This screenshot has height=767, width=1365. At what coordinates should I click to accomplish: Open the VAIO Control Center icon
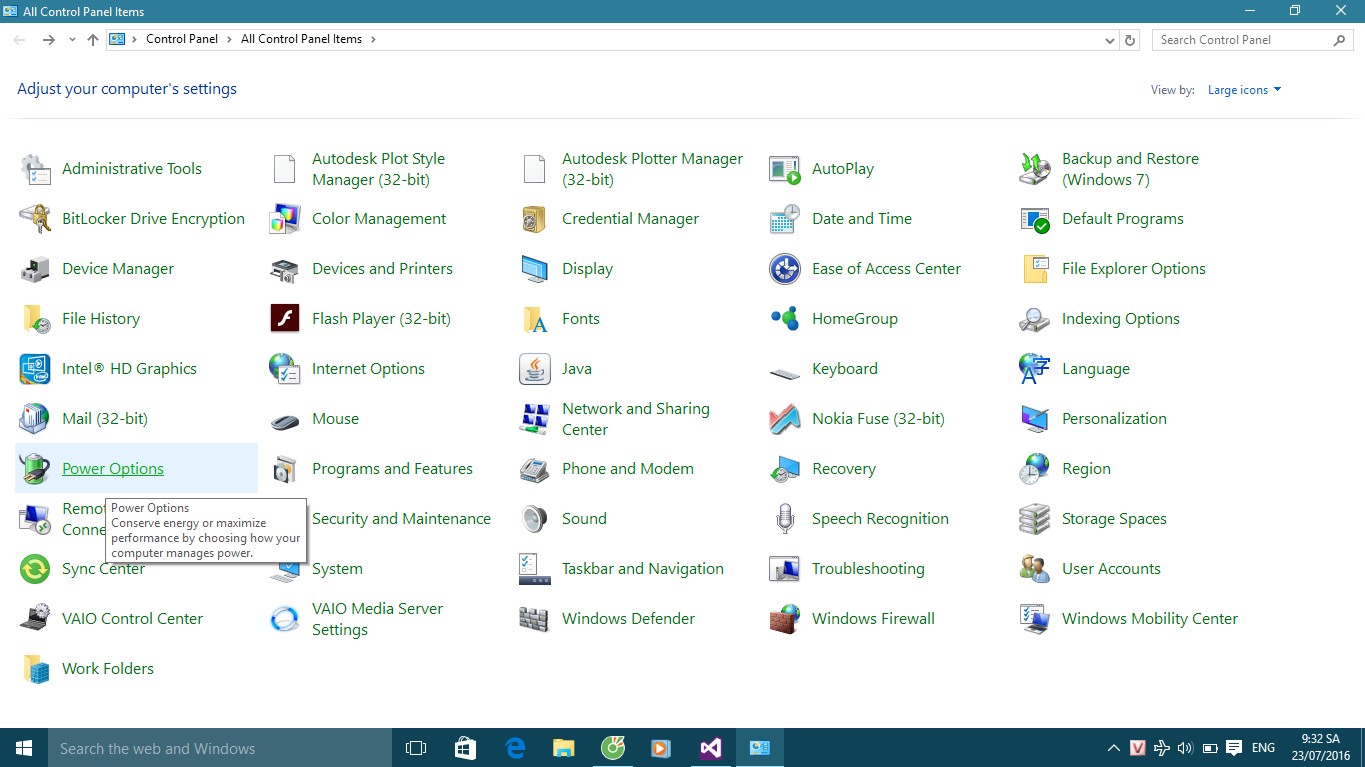(x=35, y=619)
